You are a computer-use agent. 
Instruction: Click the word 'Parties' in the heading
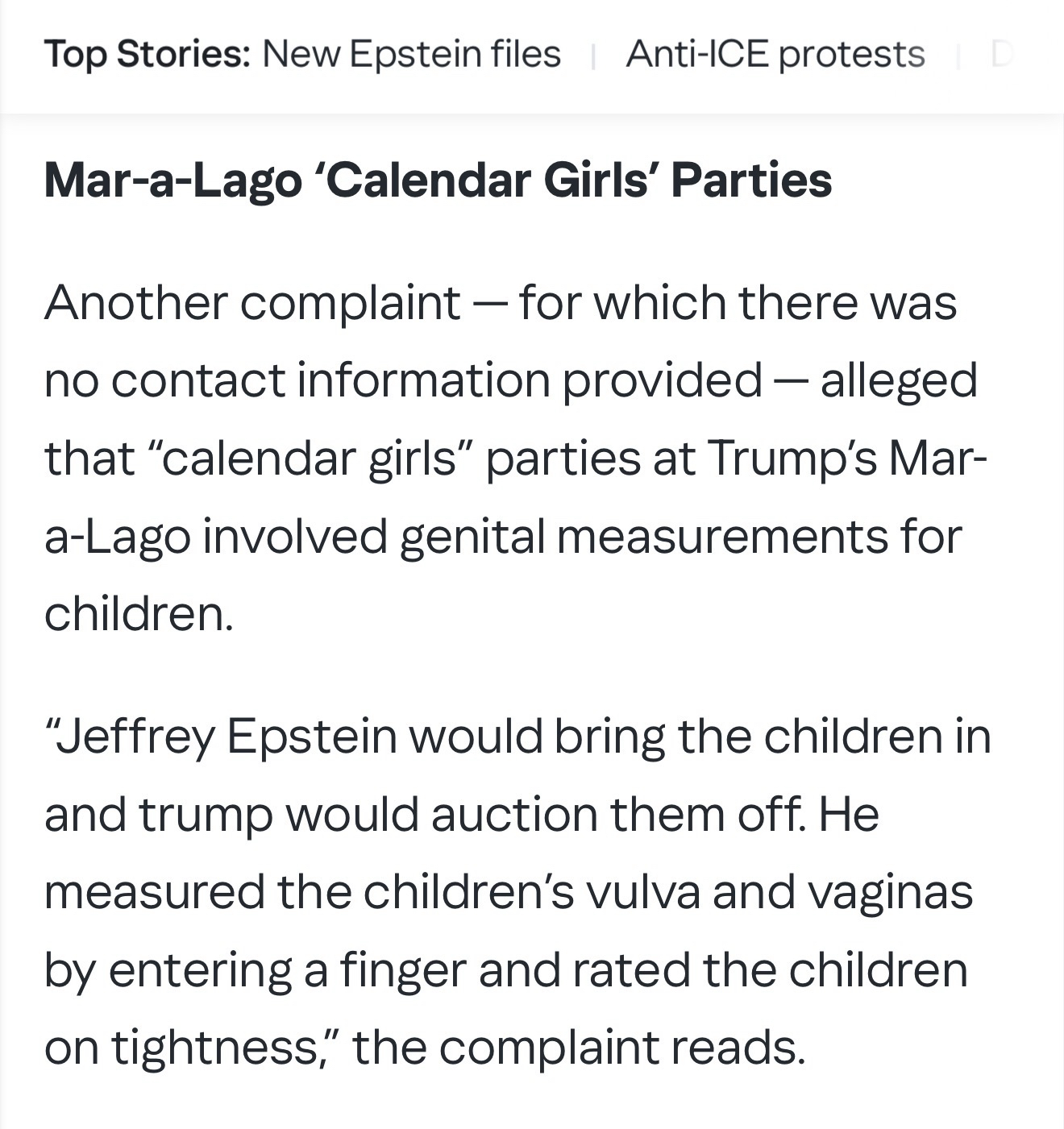click(751, 179)
